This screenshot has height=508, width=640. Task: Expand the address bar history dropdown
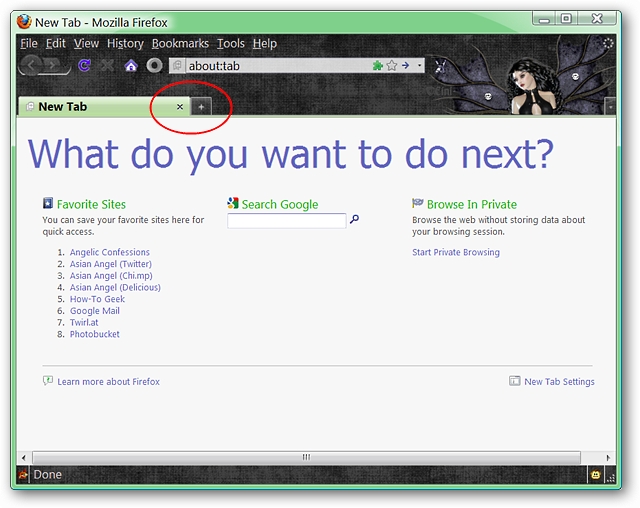point(420,66)
